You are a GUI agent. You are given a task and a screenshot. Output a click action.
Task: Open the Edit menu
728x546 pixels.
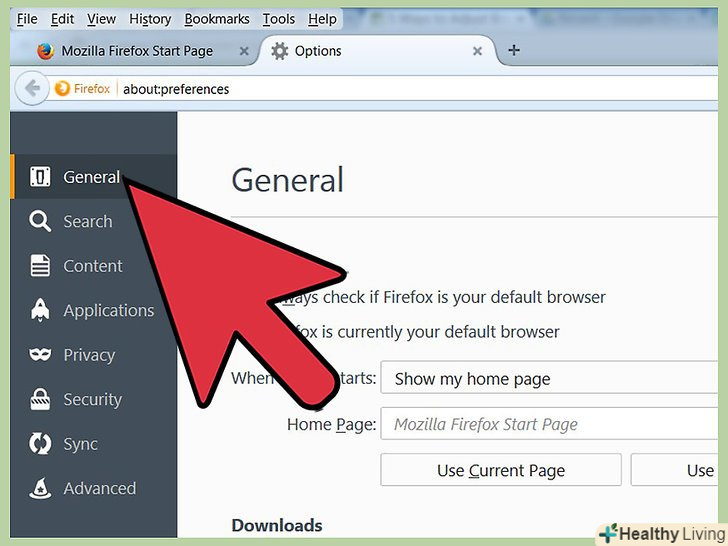click(62, 19)
